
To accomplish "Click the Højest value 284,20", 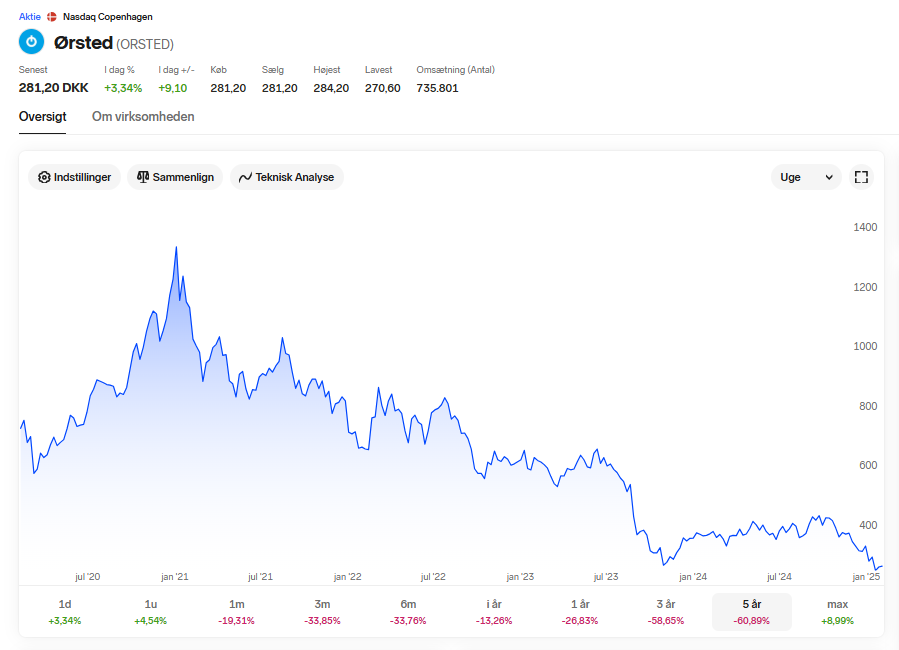I will [x=331, y=88].
